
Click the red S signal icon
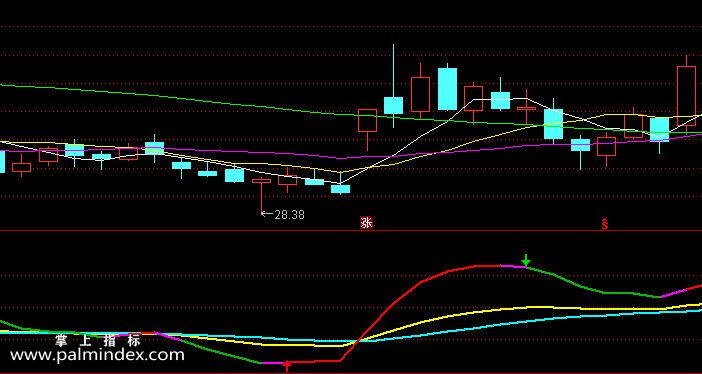point(605,224)
